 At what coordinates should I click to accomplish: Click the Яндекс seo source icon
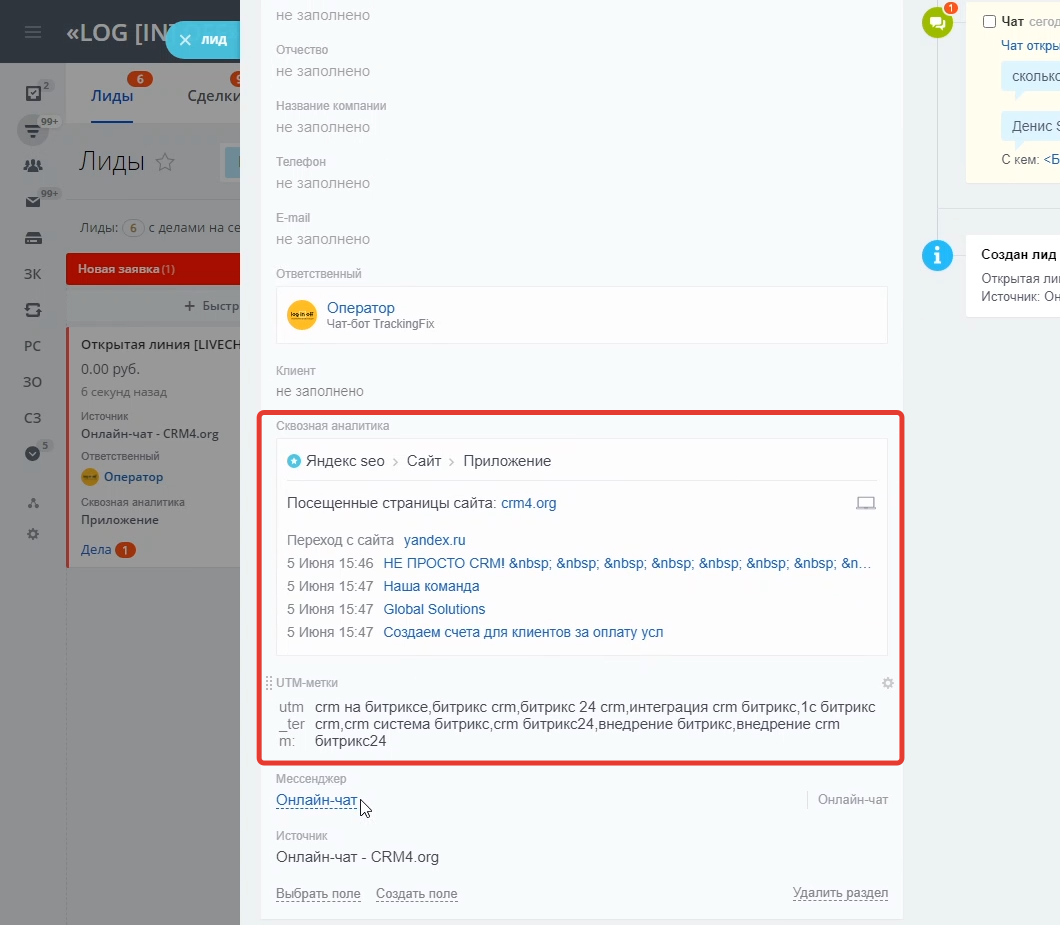pos(293,461)
